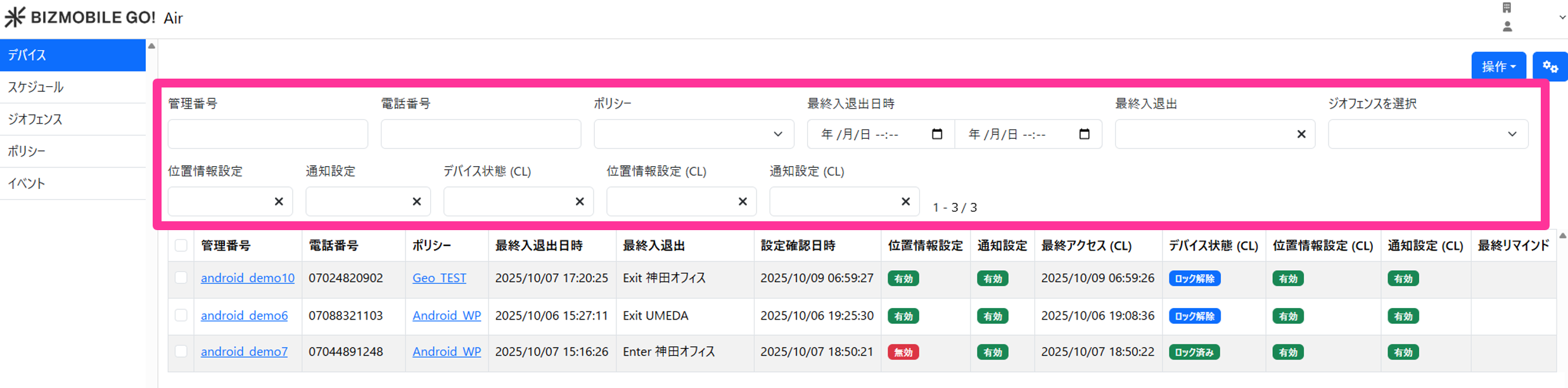Open the 操作 actions dropdown button
This screenshot has width=1568, height=388.
pyautogui.click(x=1498, y=67)
